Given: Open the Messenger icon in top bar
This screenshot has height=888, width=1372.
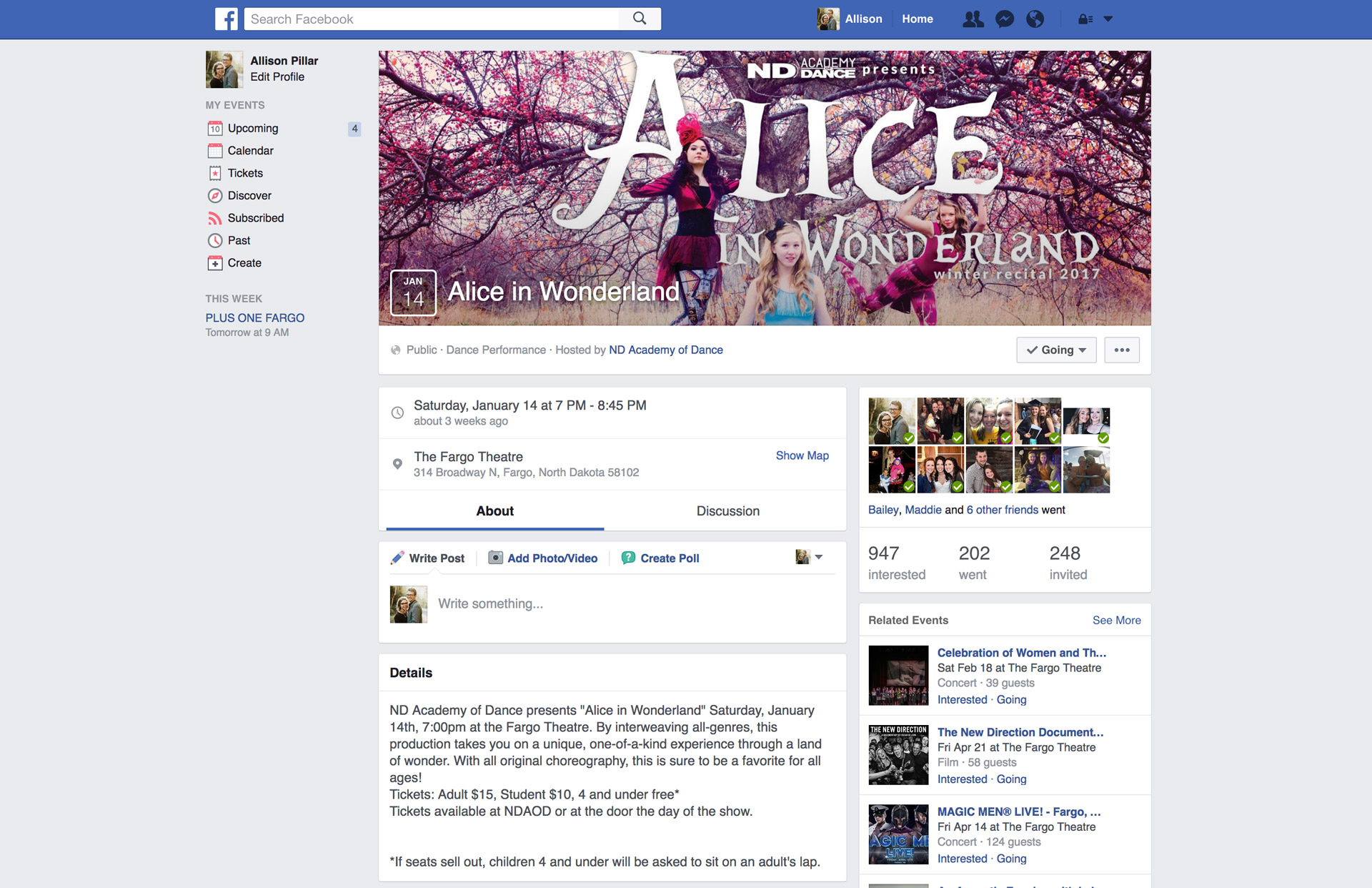Looking at the screenshot, I should click(x=1005, y=19).
